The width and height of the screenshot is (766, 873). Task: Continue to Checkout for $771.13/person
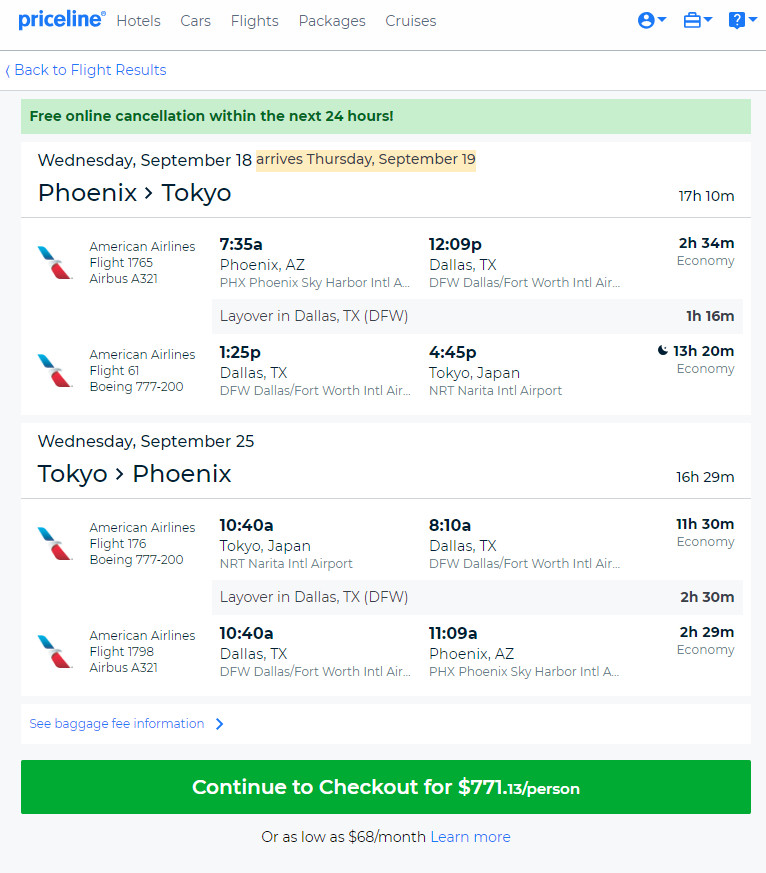(x=386, y=787)
